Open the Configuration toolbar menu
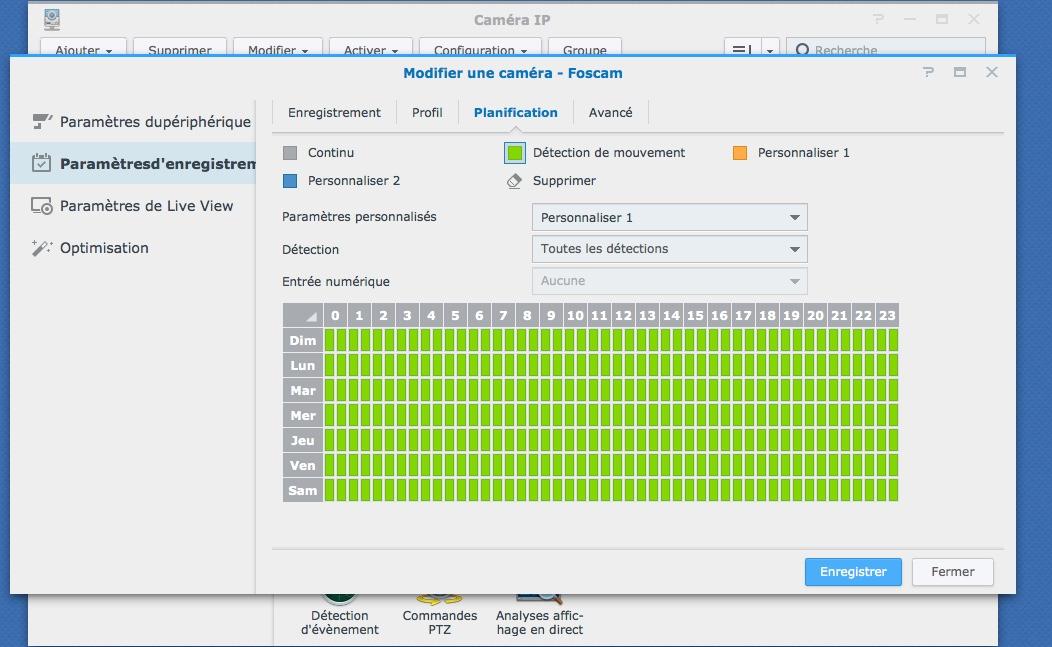 click(x=480, y=50)
